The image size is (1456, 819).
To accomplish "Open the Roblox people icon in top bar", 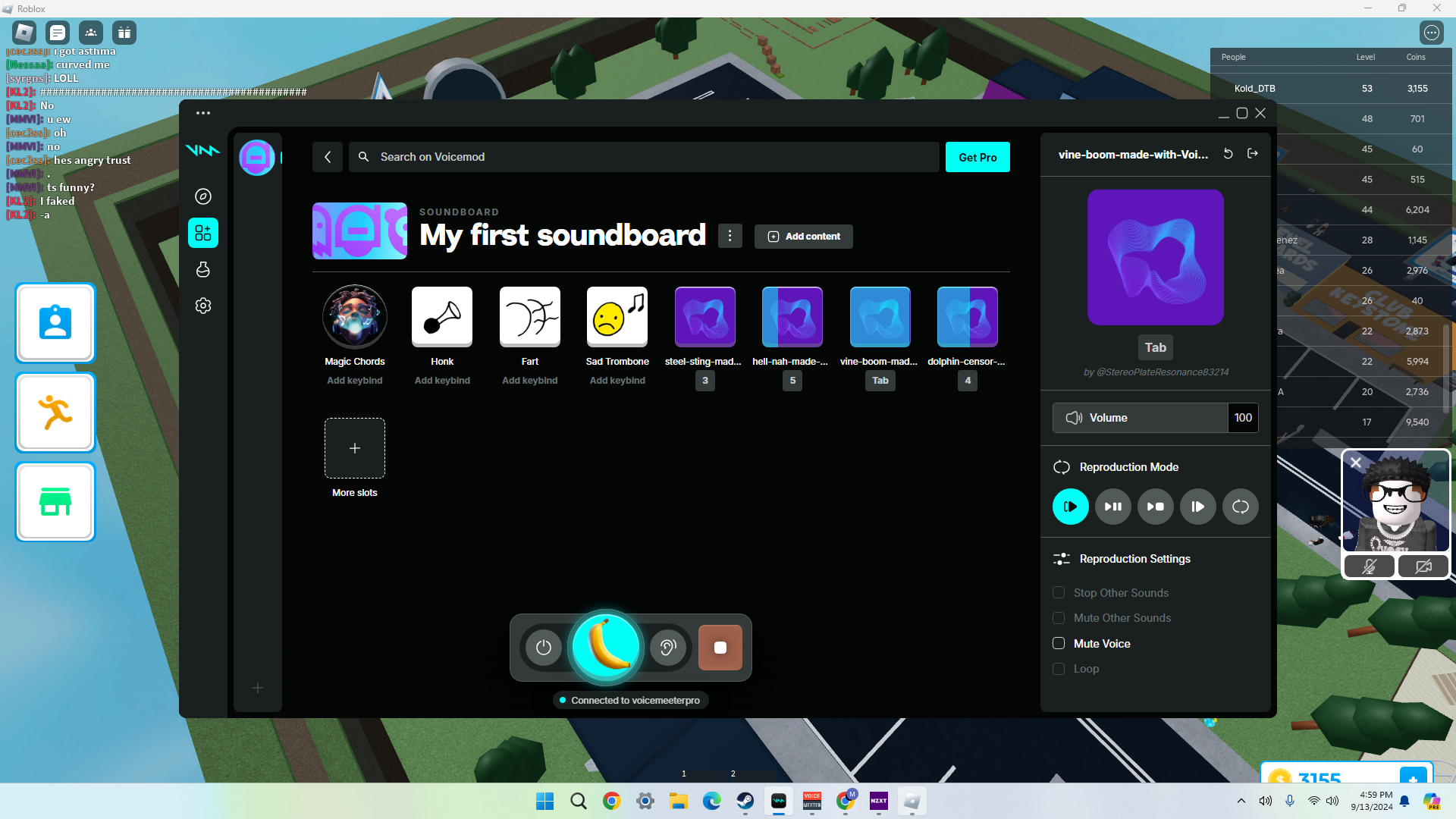I will 91,33.
